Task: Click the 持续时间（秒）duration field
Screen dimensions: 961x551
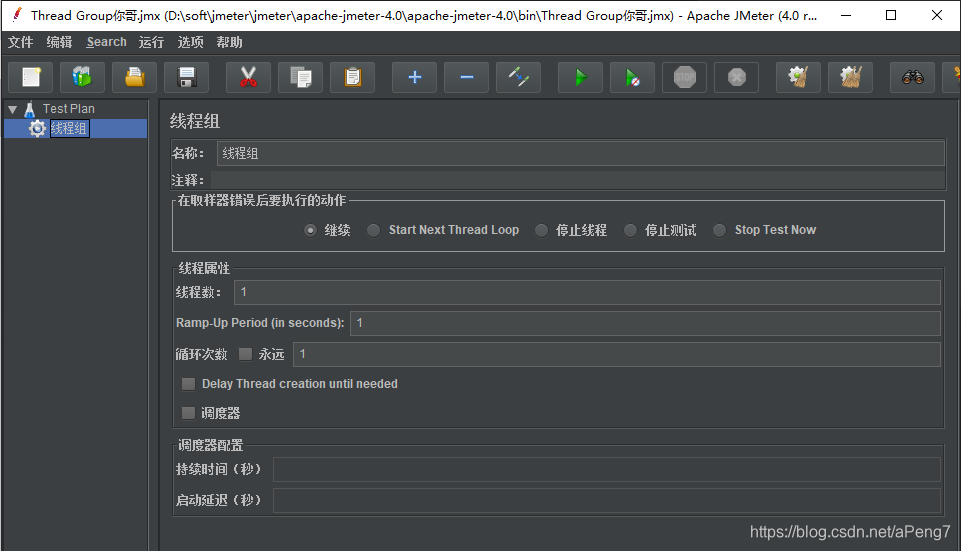Action: point(607,469)
